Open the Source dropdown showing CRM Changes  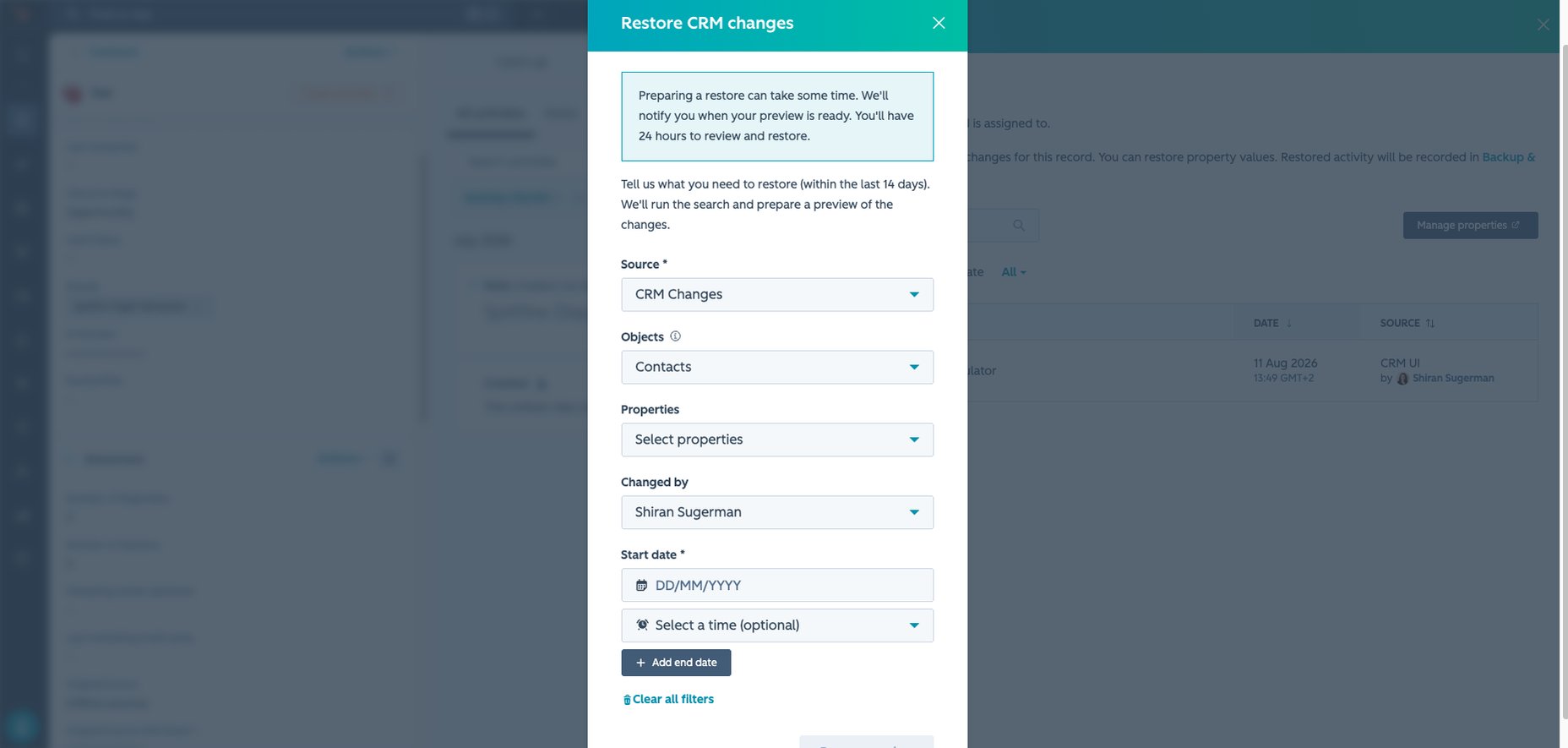[777, 294]
